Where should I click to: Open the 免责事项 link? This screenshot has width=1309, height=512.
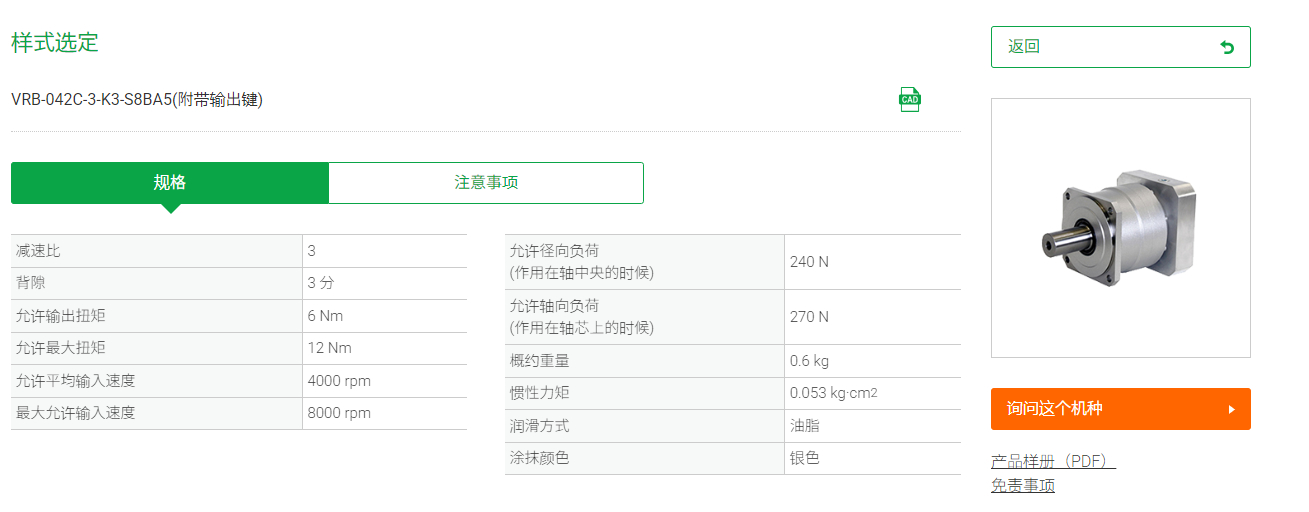click(x=1022, y=486)
